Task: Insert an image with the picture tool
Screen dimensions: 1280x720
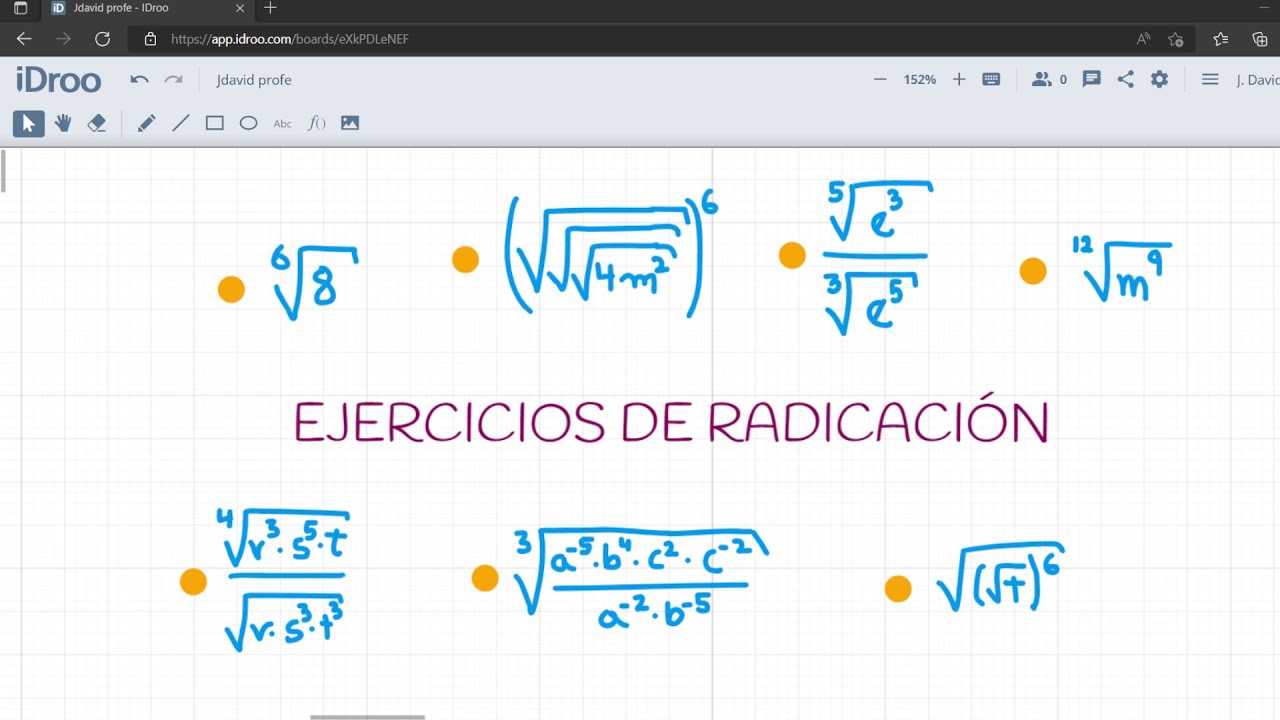Action: pos(350,123)
